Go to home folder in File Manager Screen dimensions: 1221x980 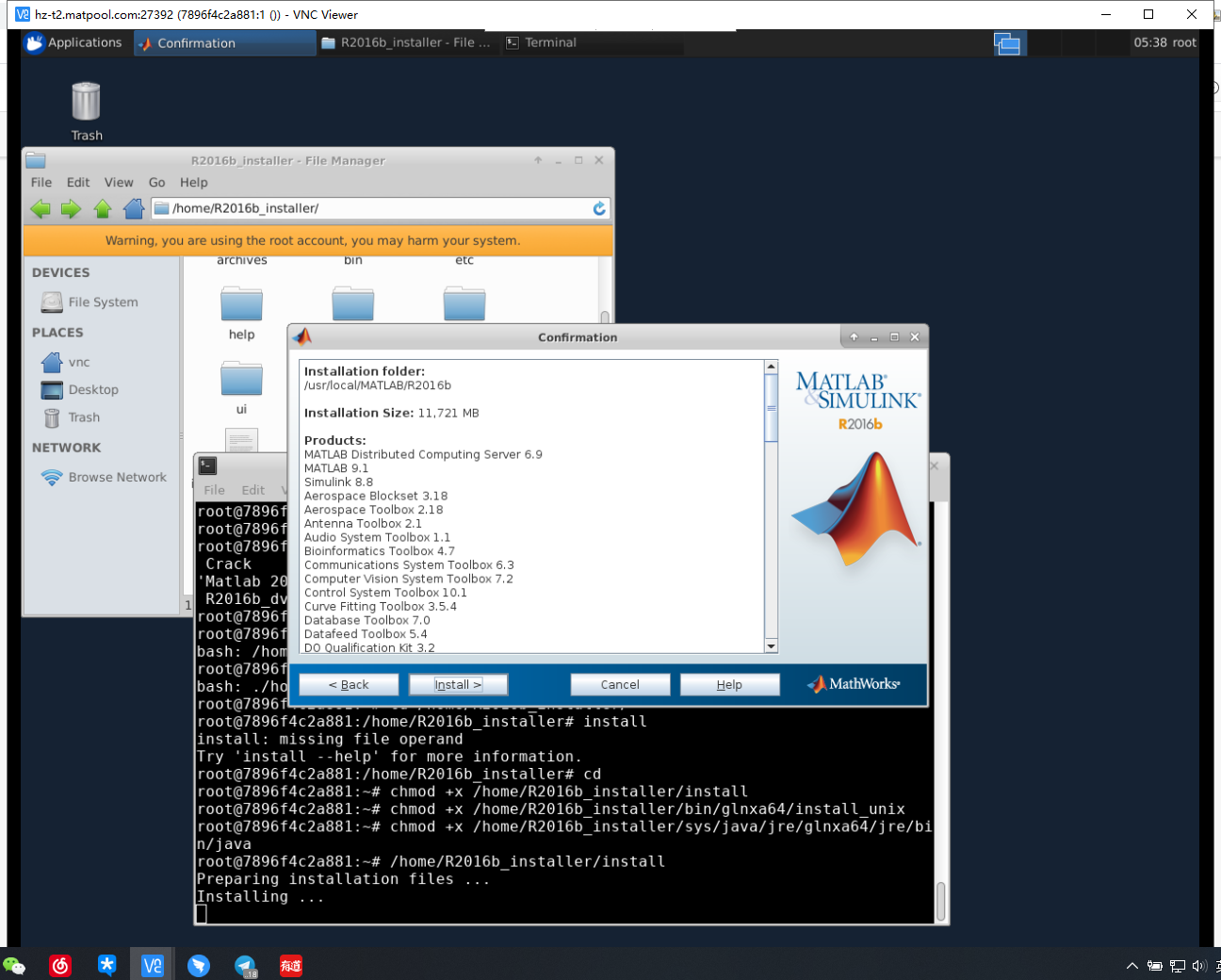(x=134, y=208)
